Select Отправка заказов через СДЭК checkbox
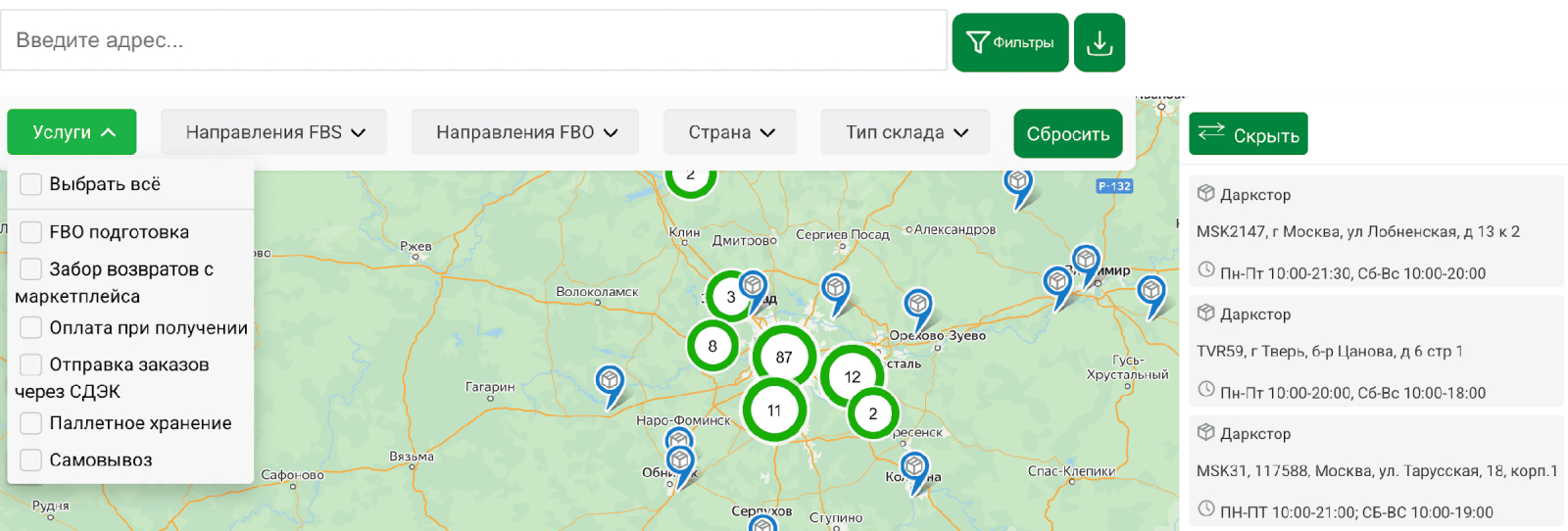 [x=31, y=364]
